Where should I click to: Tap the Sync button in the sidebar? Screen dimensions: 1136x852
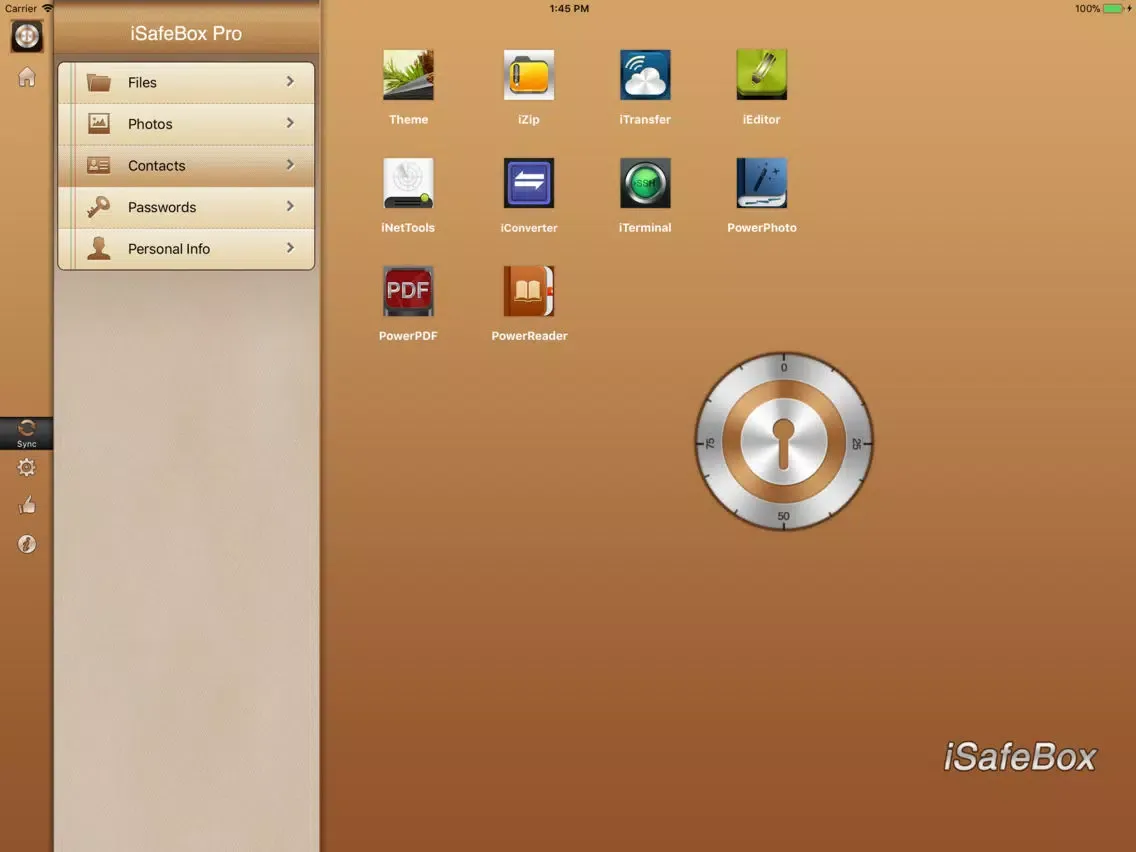tap(27, 433)
